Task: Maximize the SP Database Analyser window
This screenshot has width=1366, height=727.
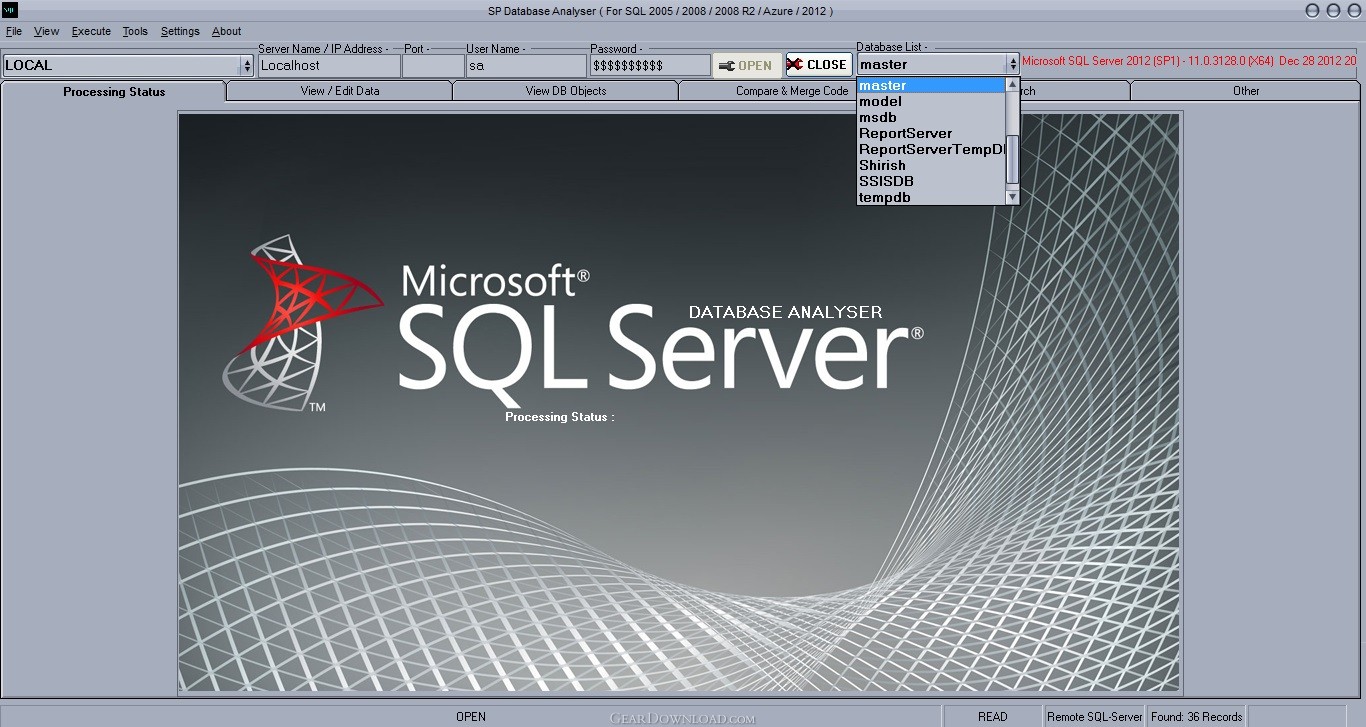Action: tap(1333, 11)
